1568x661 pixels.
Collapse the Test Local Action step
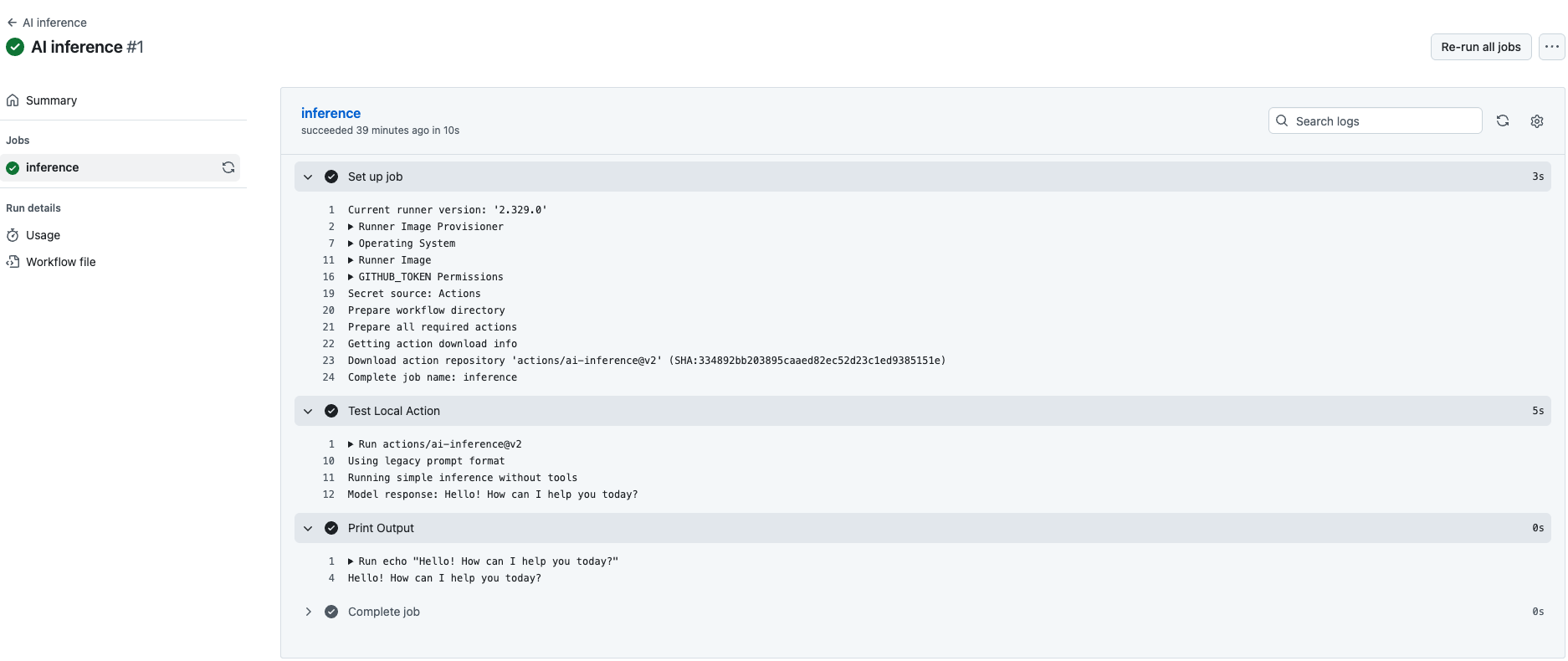tap(308, 411)
